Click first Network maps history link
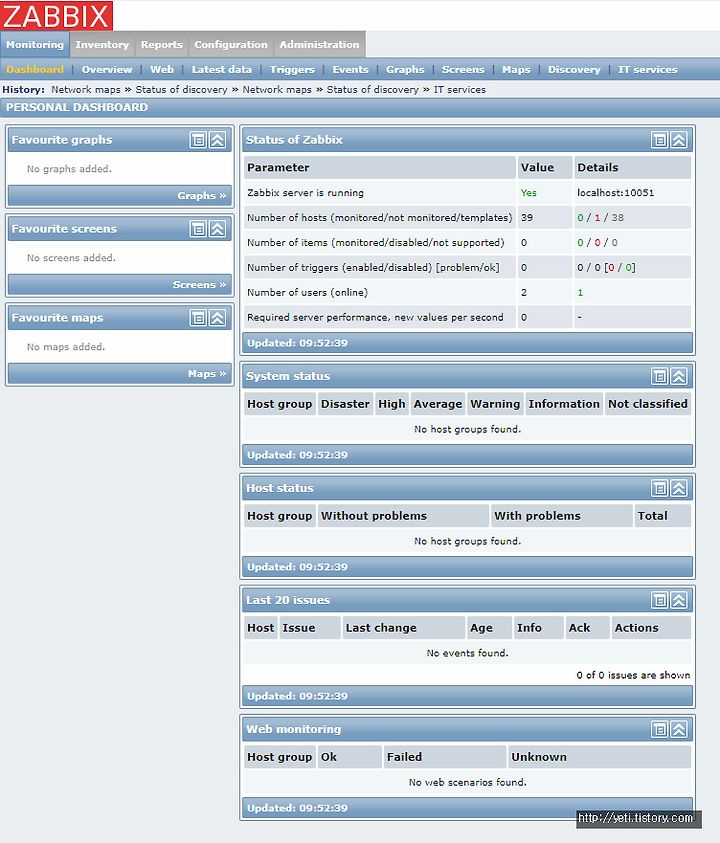Screen dimensions: 720x843 click(x=86, y=90)
